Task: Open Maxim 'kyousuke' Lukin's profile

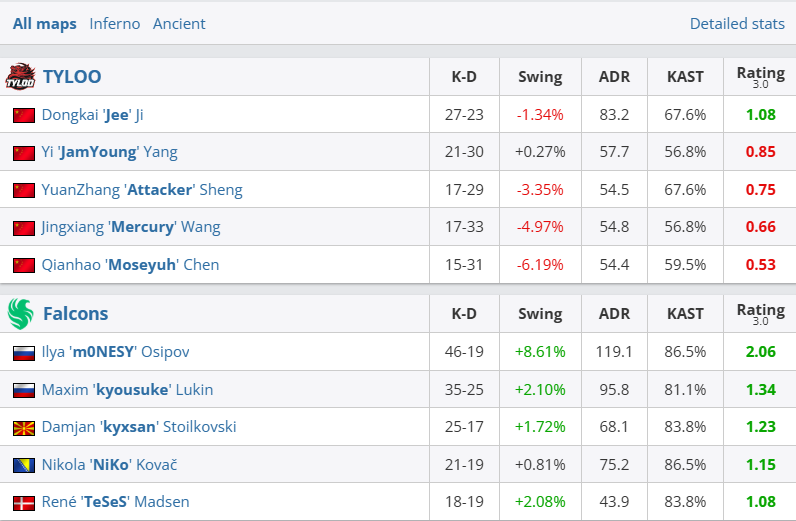Action: point(127,389)
